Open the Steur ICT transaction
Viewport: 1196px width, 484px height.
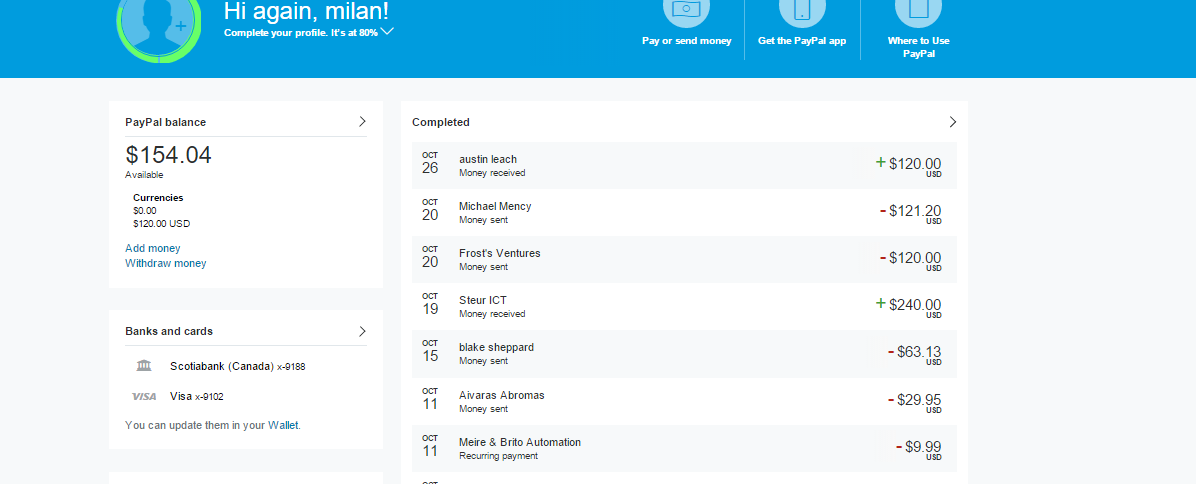click(684, 306)
